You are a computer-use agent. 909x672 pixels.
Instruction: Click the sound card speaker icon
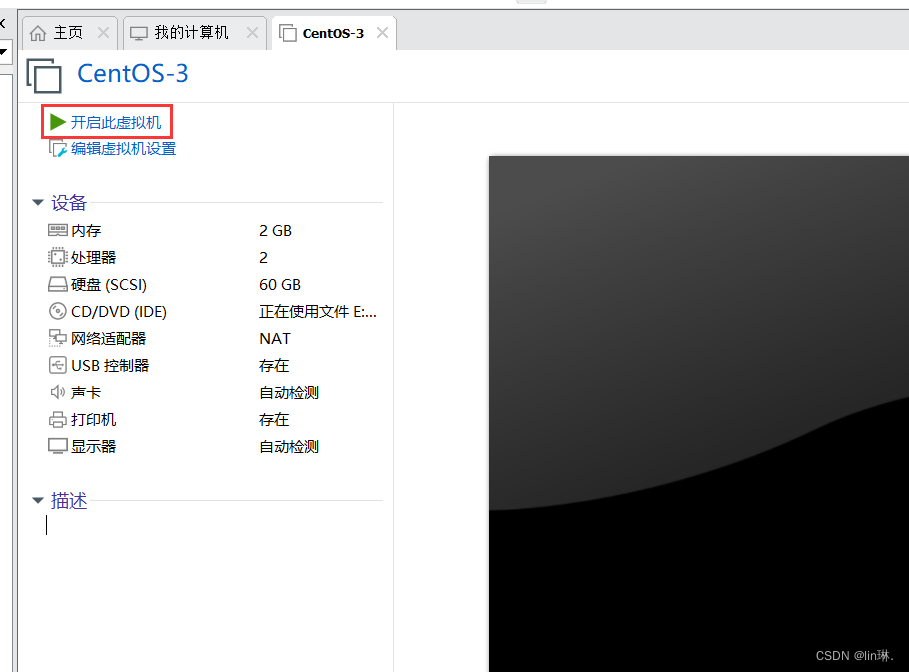coord(57,393)
